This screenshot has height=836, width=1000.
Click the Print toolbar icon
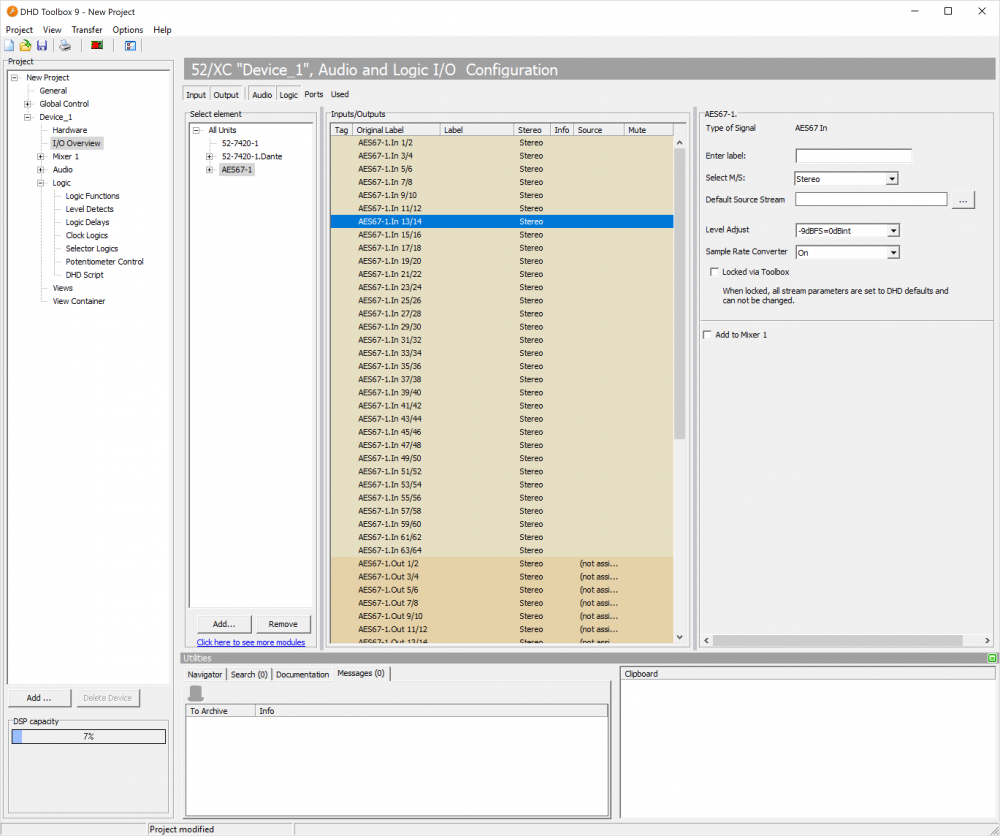[65, 45]
